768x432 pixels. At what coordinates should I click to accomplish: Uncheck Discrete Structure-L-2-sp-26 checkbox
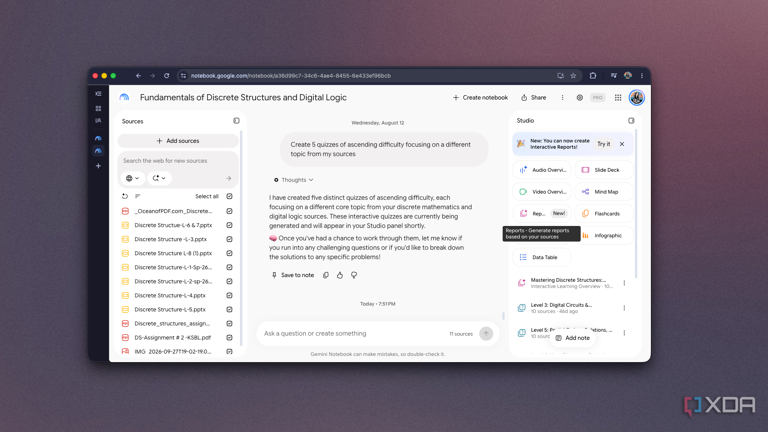pyautogui.click(x=229, y=282)
